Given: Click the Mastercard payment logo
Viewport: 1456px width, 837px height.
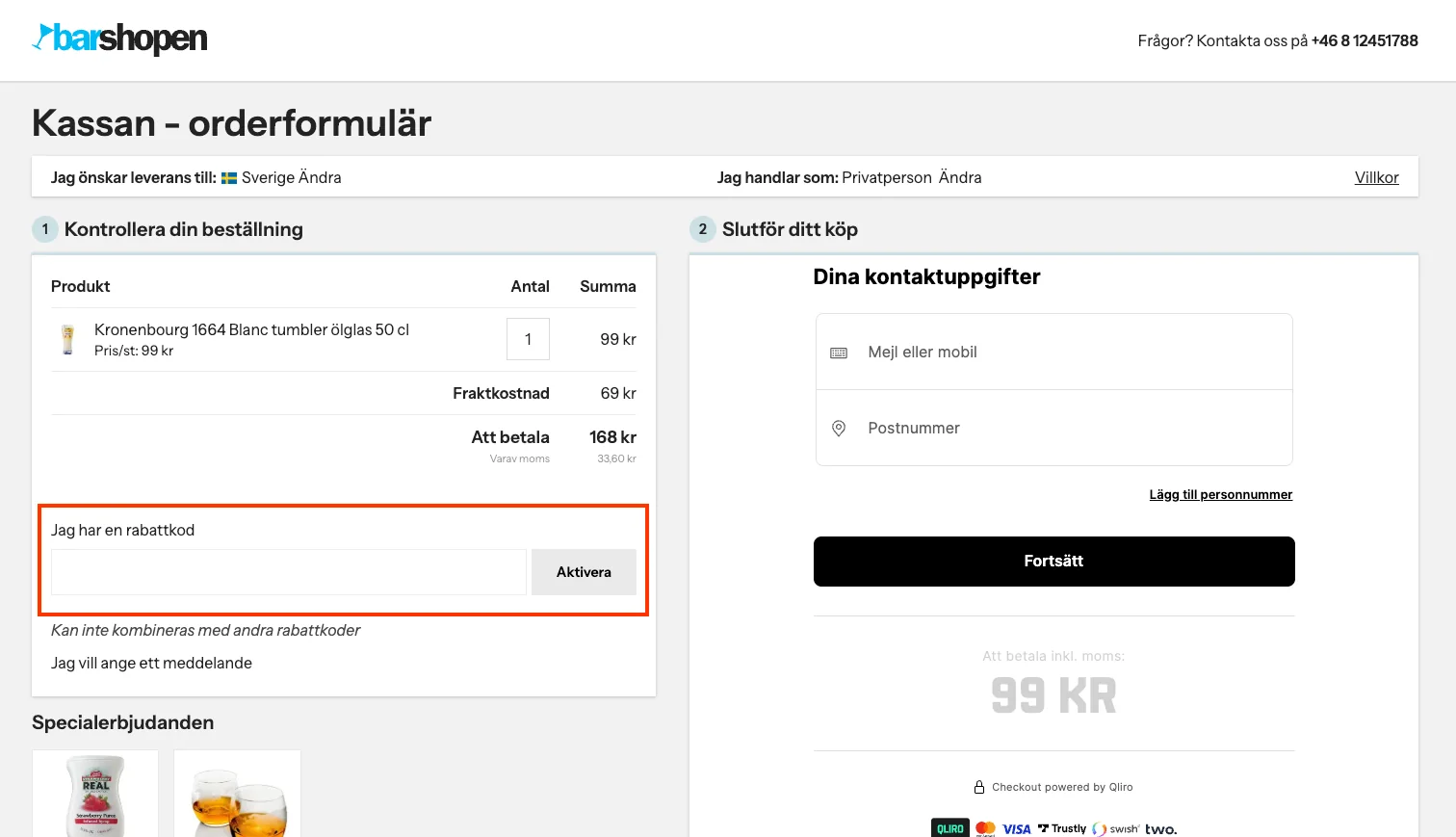Looking at the screenshot, I should pos(985,828).
